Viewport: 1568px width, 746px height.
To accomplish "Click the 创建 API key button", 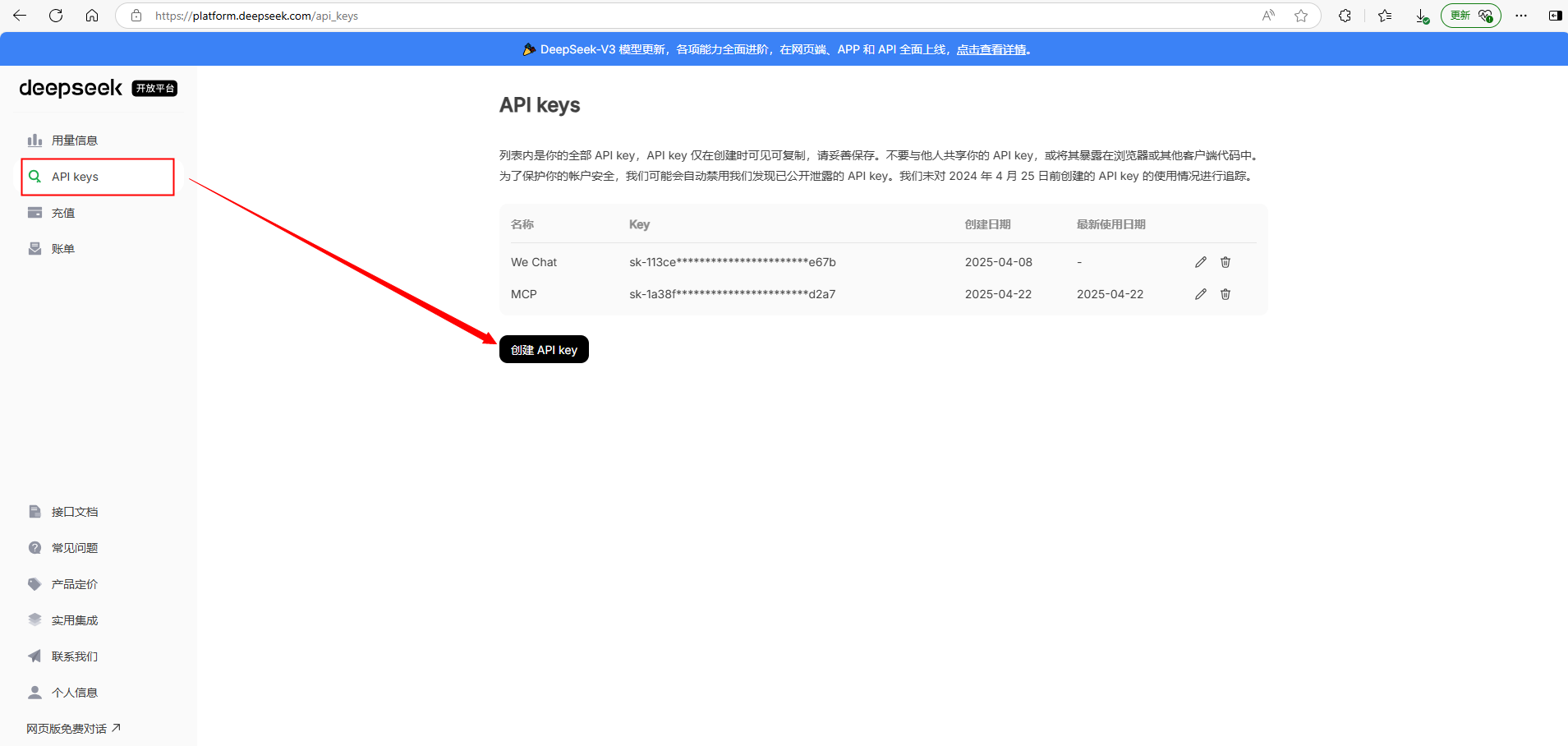I will point(544,348).
